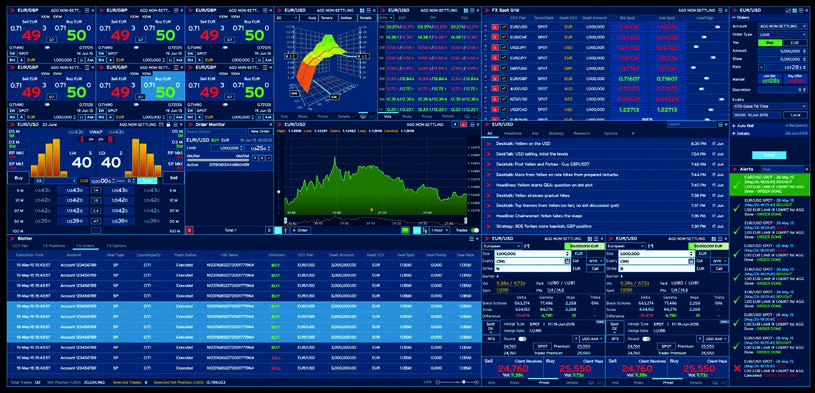Open USD Amt dropdown in right option pricer
815x393 pixels.
tap(716, 338)
